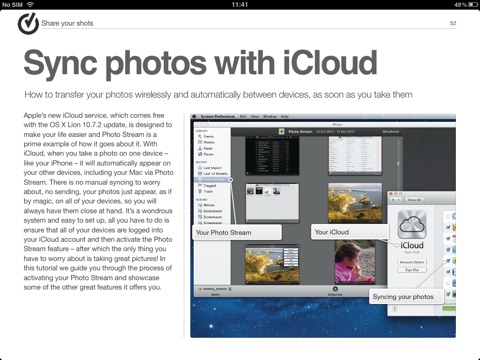
Task: Tap the Syncing your photos callout
Action: click(406, 297)
